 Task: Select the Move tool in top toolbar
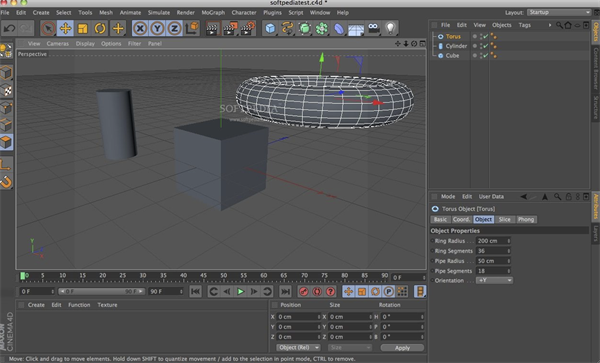pos(65,28)
